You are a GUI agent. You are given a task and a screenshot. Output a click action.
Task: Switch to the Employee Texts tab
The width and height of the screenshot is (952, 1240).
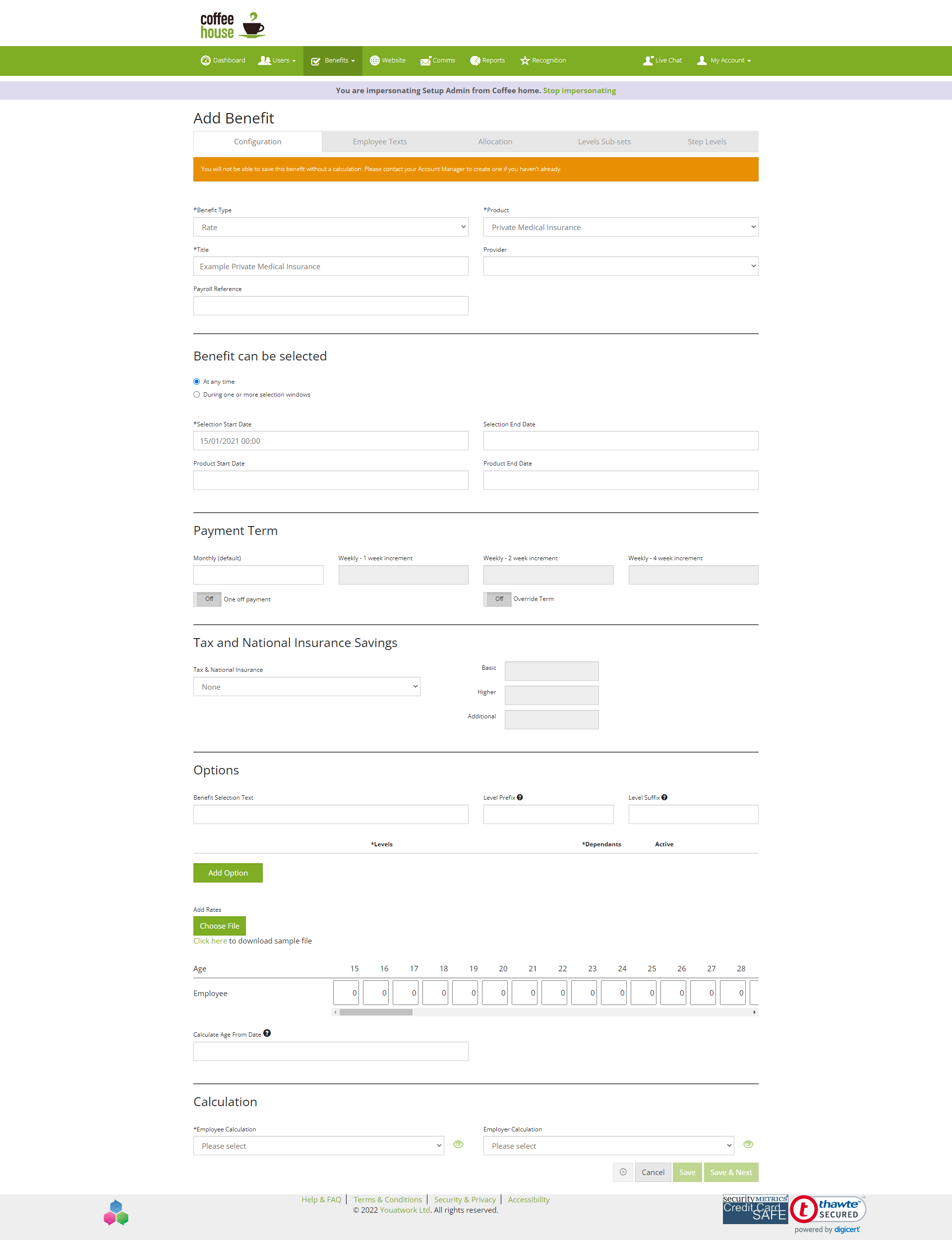point(380,142)
